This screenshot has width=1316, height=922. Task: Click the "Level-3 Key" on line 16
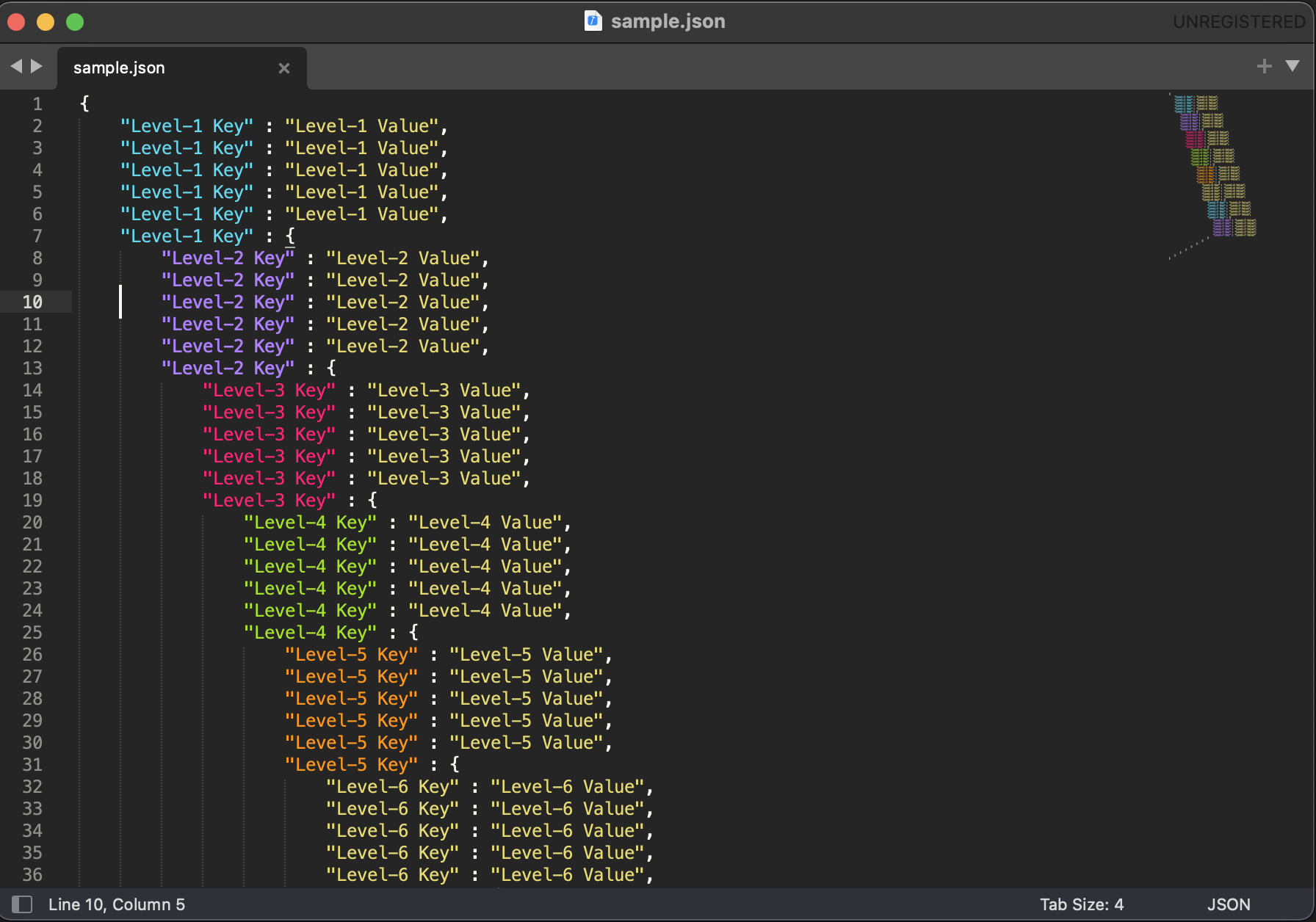click(x=269, y=435)
